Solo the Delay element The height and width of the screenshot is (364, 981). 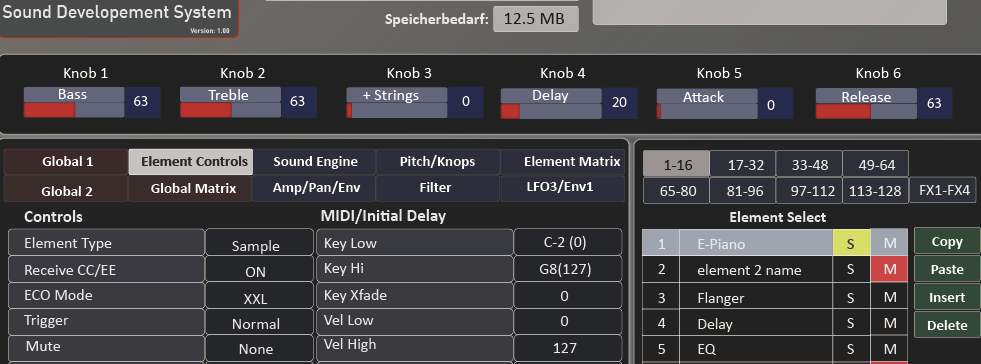pos(851,323)
